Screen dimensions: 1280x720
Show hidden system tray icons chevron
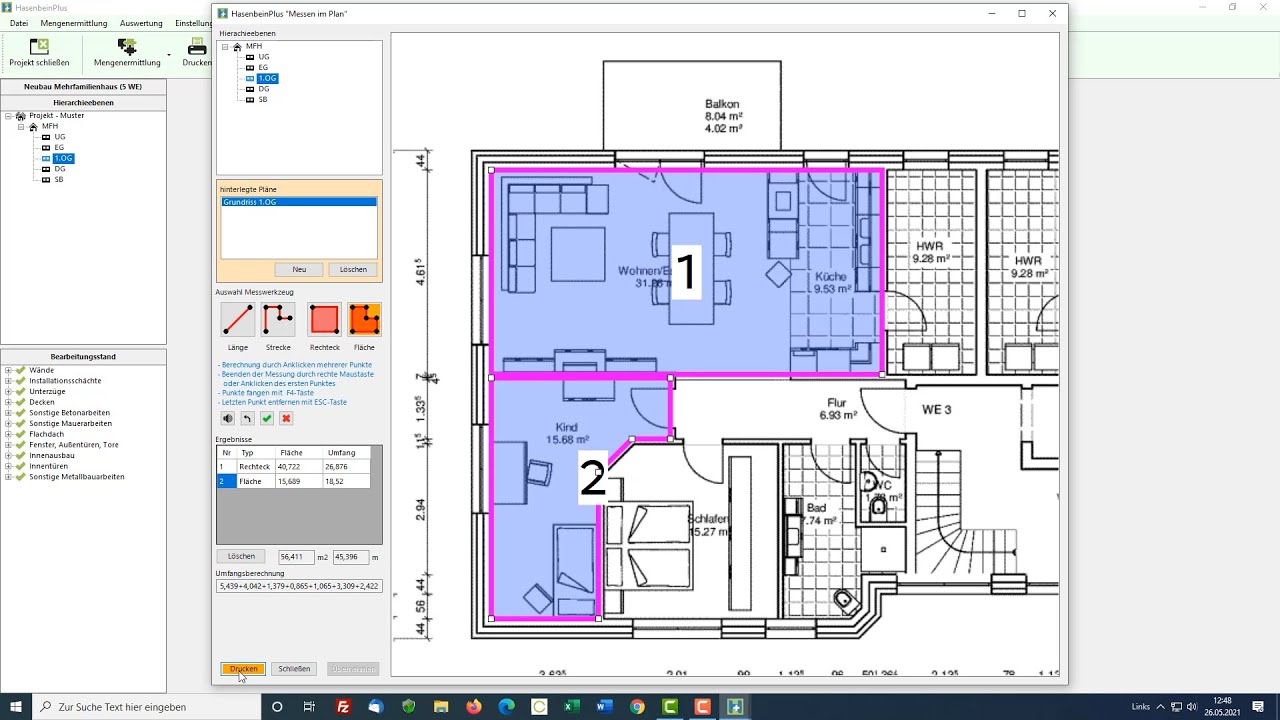1161,707
